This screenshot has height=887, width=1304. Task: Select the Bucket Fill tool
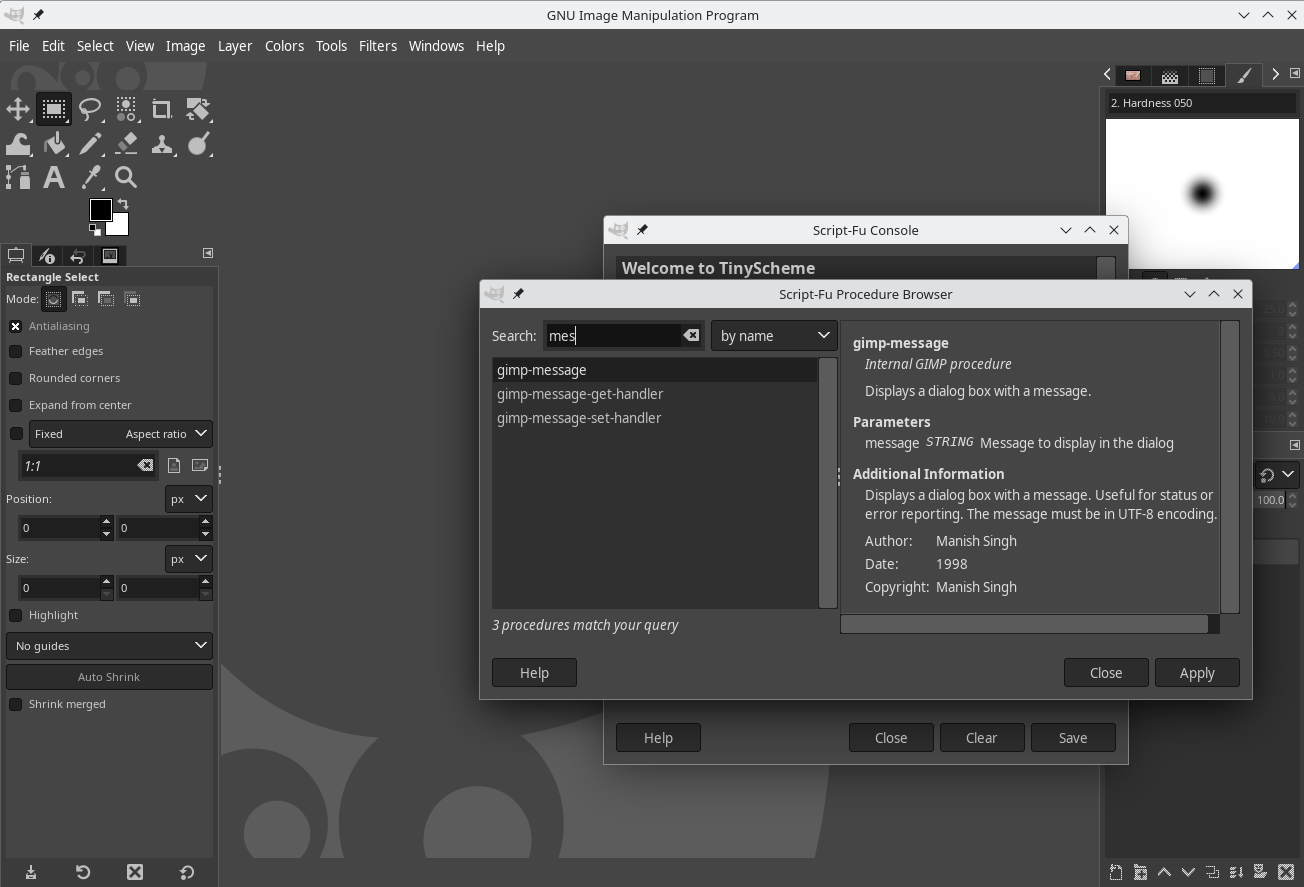54,144
